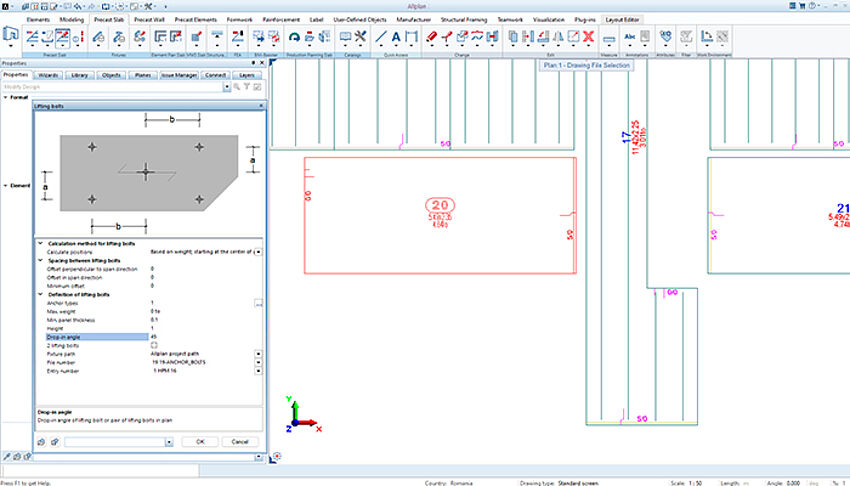Toggle the '2 lifting bolts' checkbox

pyautogui.click(x=153, y=345)
